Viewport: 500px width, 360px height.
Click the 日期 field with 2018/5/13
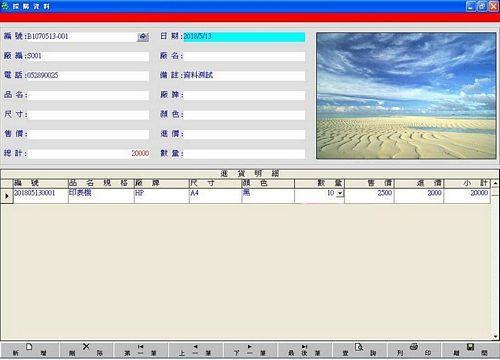[244, 37]
